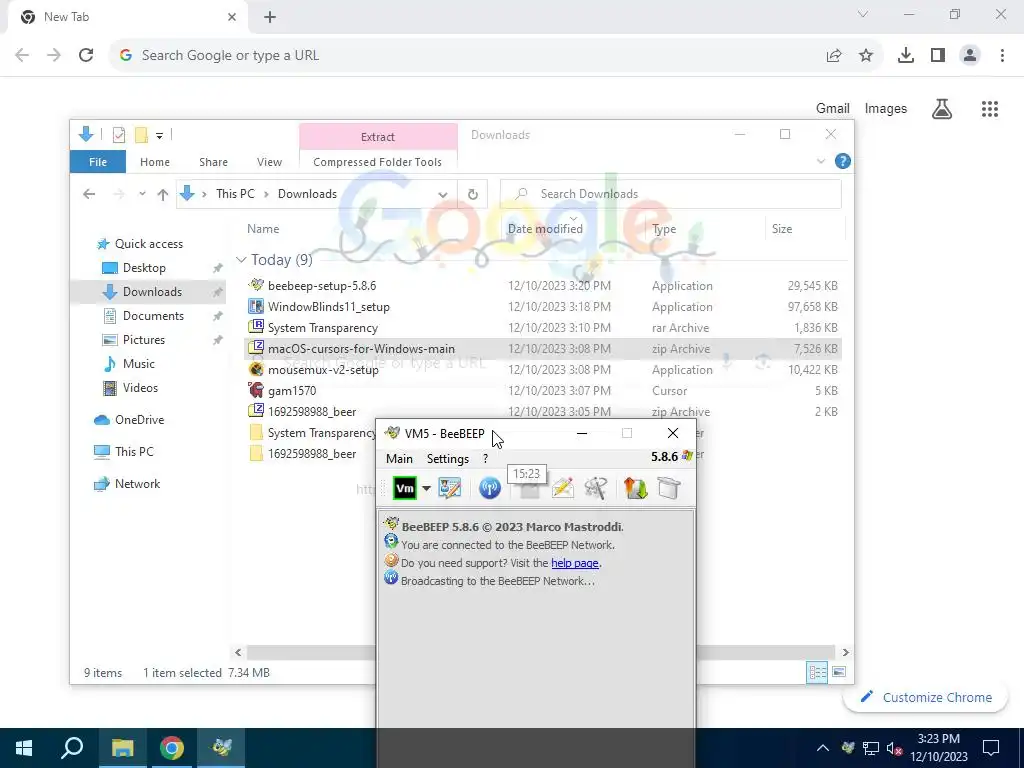The width and height of the screenshot is (1024, 768).
Task: Open the Main menu in BeeBEEP
Action: click(399, 458)
